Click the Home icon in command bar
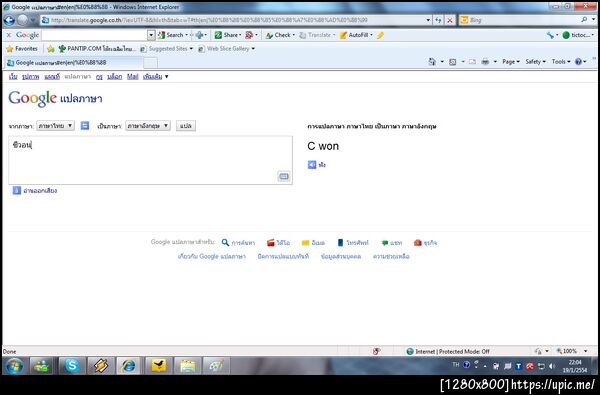 click(x=432, y=62)
